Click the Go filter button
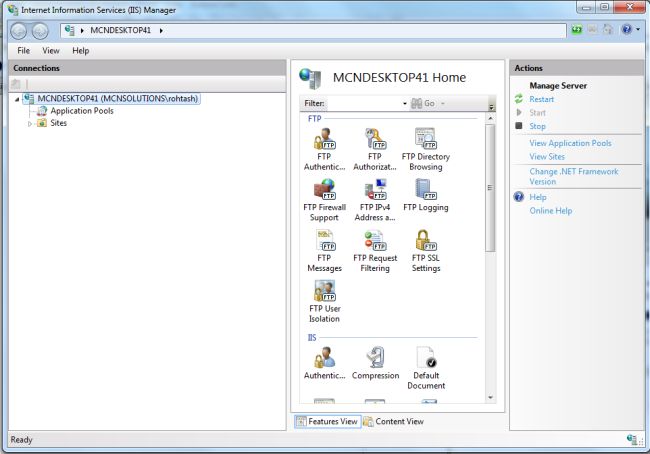Screen dimensions: 650x454 pos(423,103)
